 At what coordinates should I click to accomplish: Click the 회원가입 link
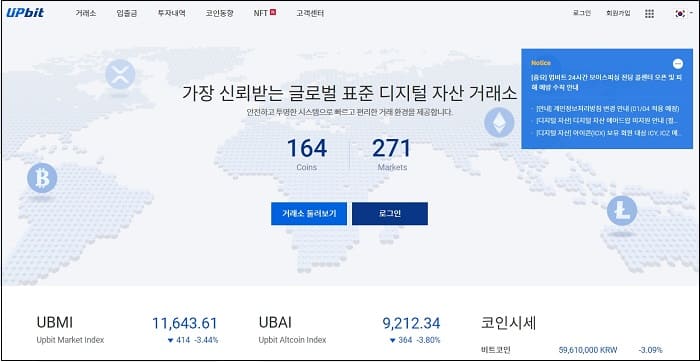(618, 13)
